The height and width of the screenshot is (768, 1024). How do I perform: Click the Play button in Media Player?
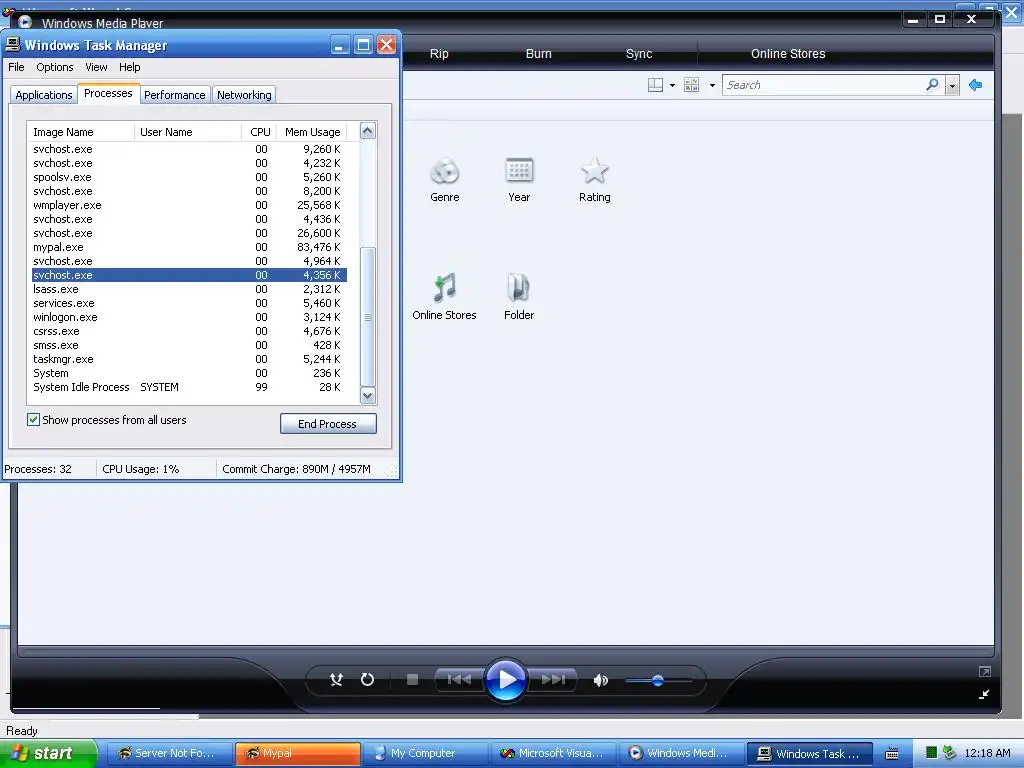click(x=505, y=680)
